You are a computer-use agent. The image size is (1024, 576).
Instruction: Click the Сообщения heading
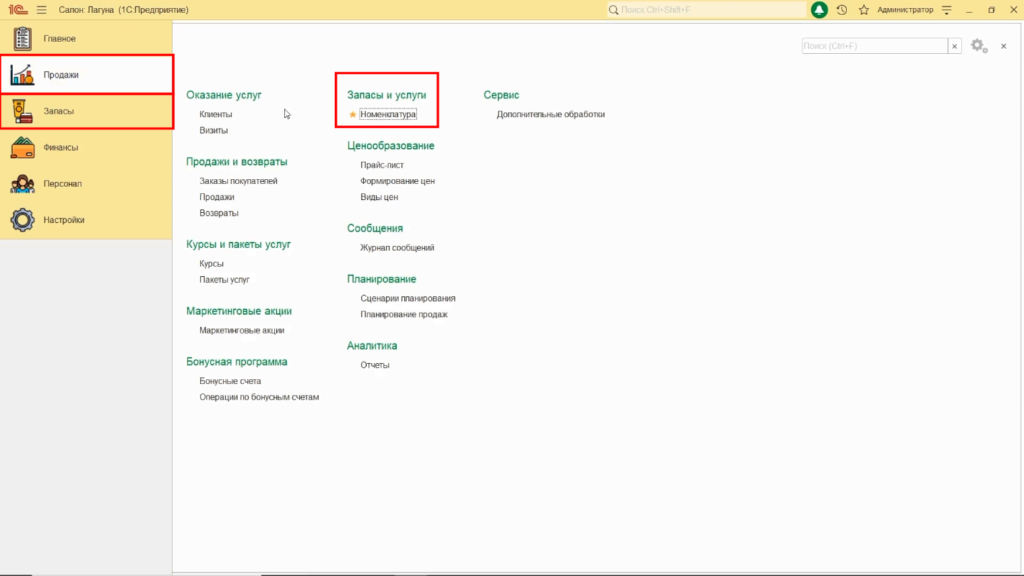click(x=375, y=229)
